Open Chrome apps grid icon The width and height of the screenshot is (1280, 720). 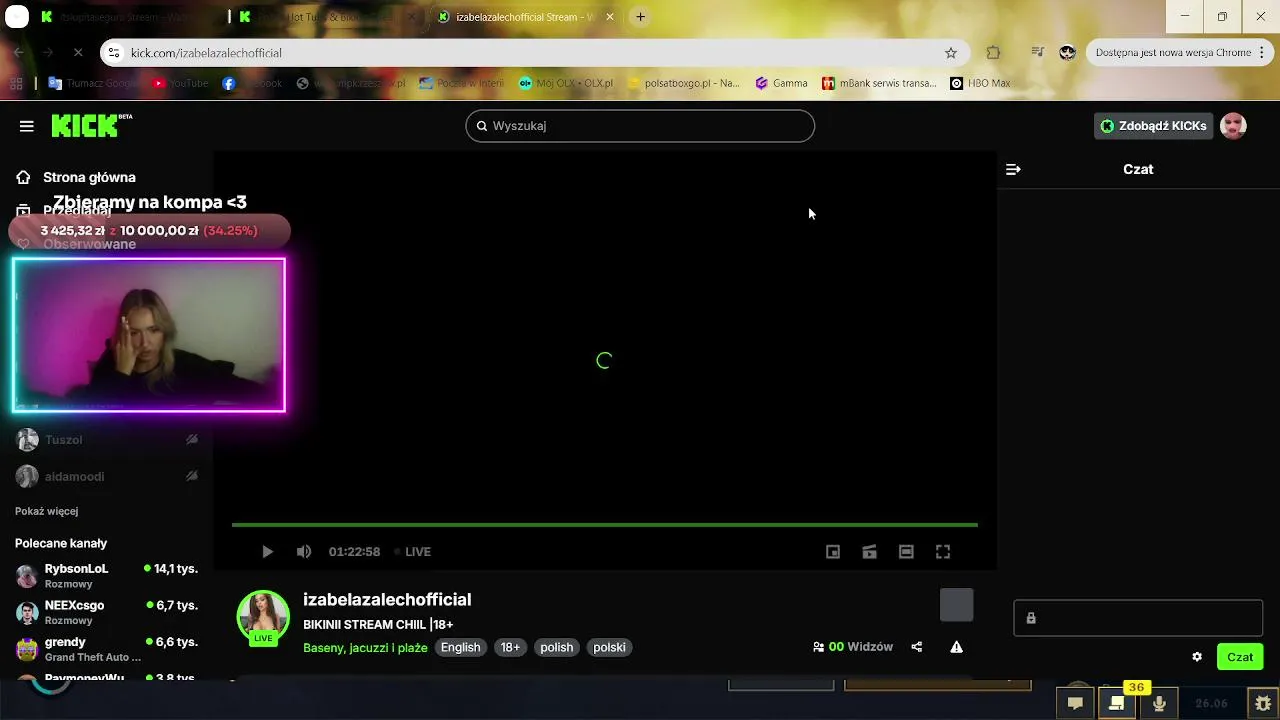click(16, 83)
